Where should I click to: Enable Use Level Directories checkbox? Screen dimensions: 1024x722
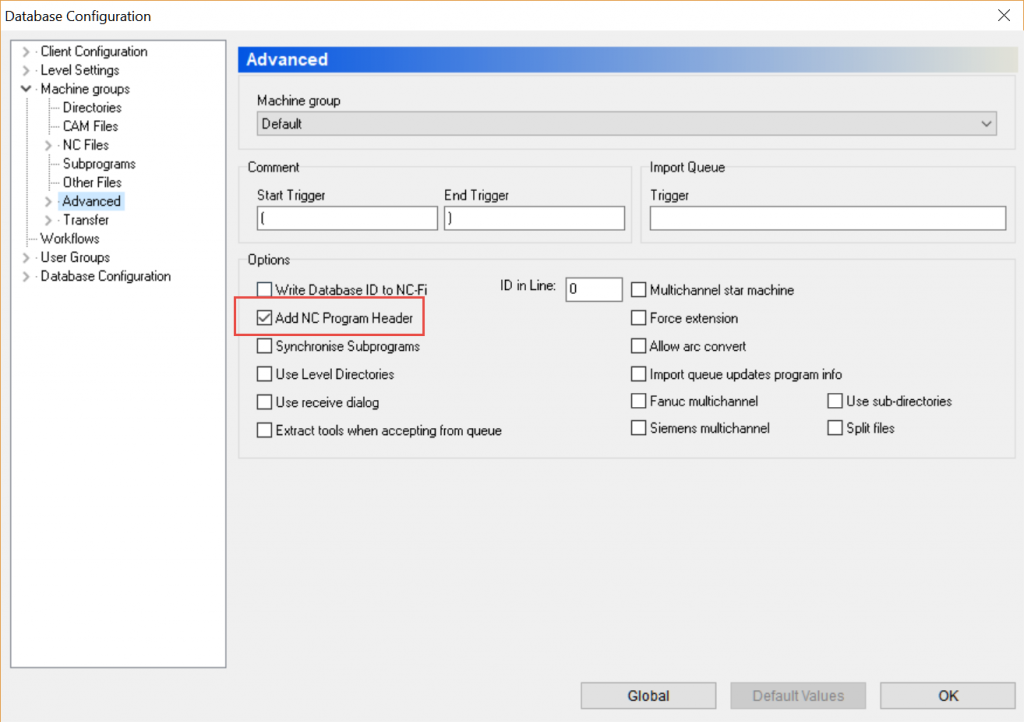tap(264, 374)
